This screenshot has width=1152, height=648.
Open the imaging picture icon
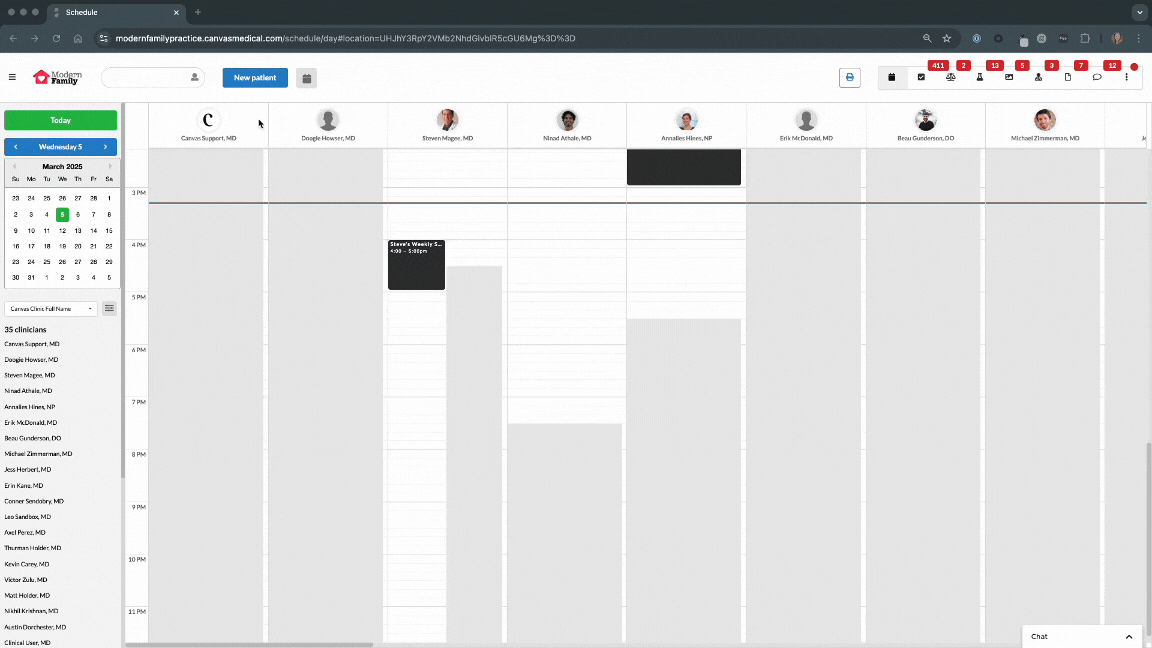click(x=1009, y=77)
